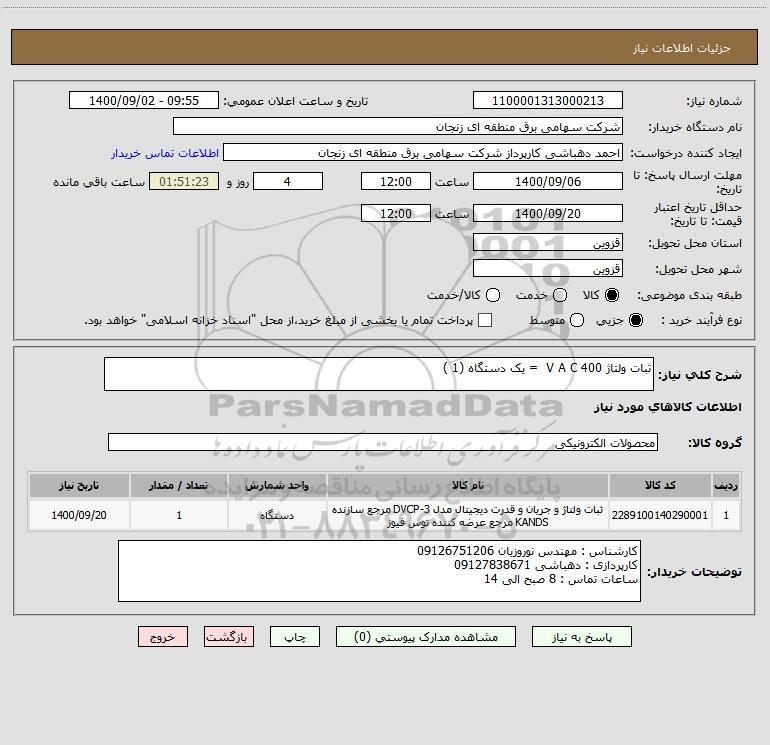Screen dimensions: 770x745
Task: Open مشاهده مدارک پیوستی (0) button
Action: [x=426, y=637]
